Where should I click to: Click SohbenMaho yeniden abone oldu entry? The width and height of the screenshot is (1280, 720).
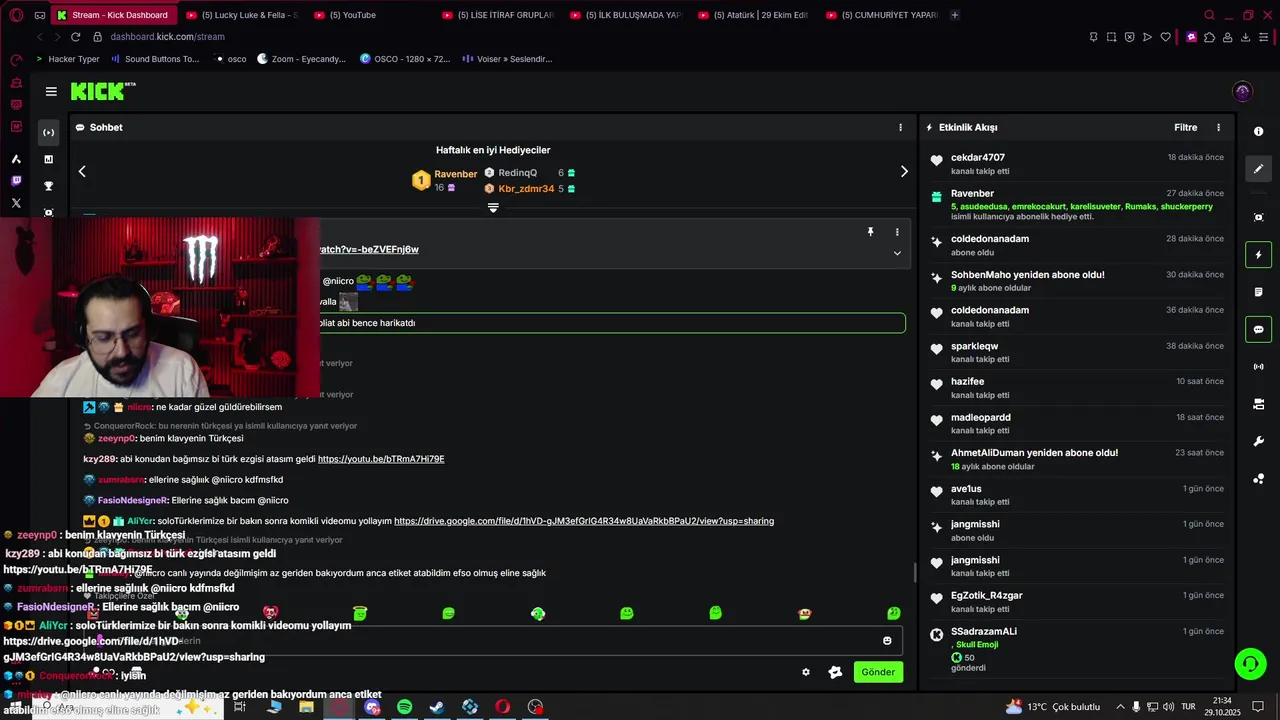1075,281
